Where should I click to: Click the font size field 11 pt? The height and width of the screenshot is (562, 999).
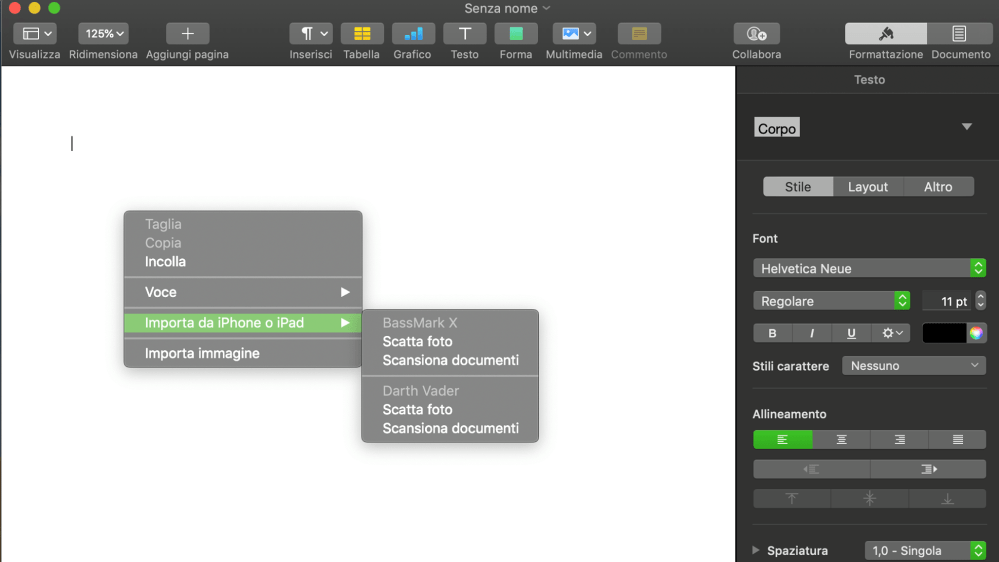pyautogui.click(x=946, y=301)
